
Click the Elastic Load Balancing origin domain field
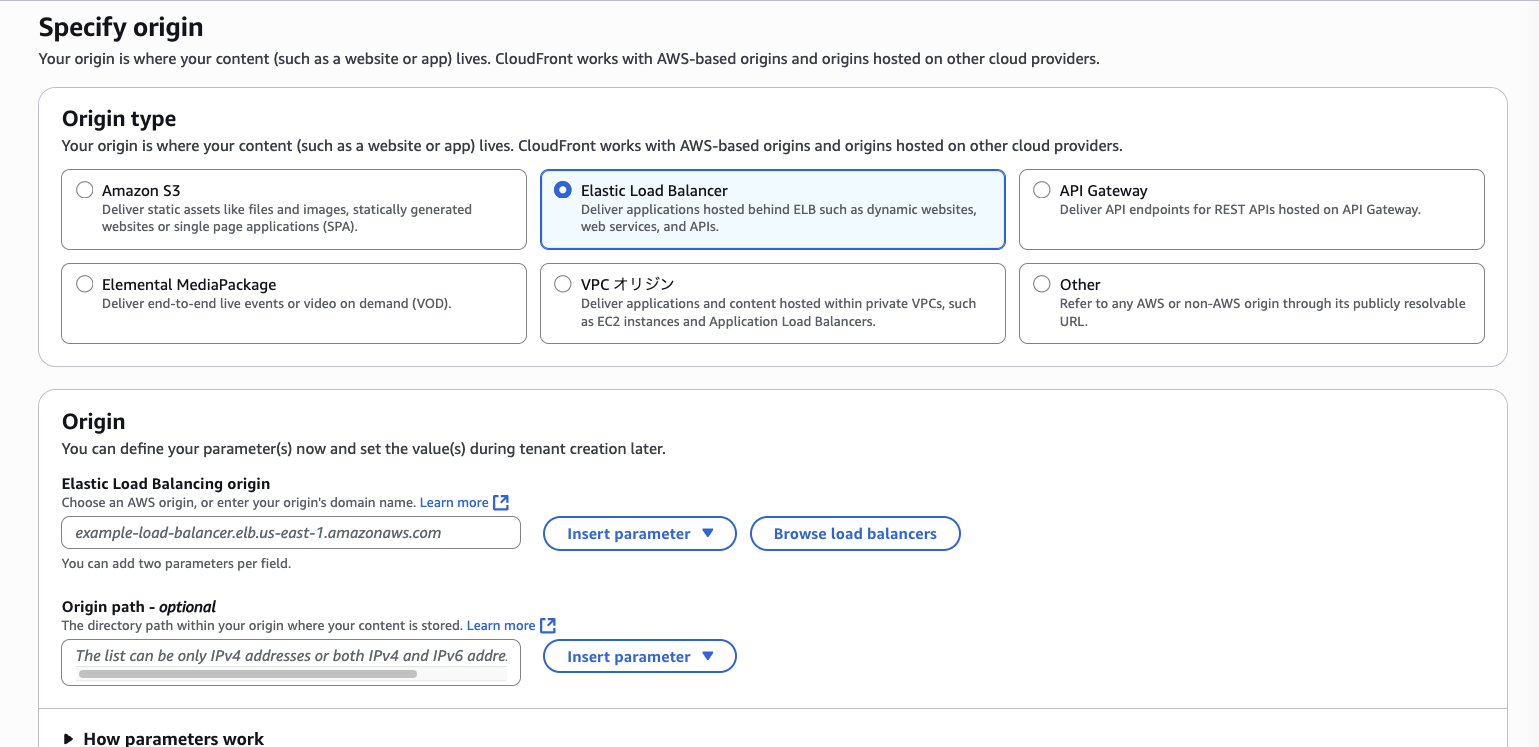point(290,533)
